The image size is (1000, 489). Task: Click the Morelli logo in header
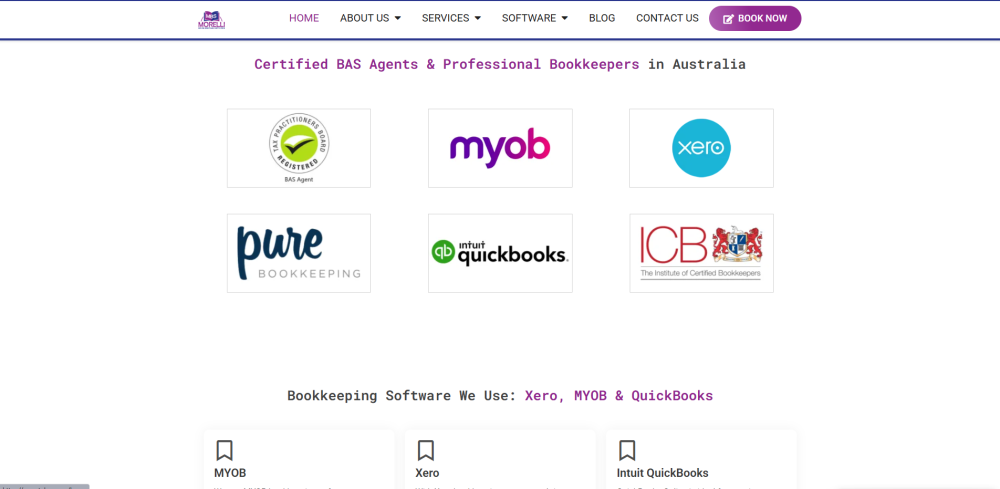pyautogui.click(x=212, y=19)
